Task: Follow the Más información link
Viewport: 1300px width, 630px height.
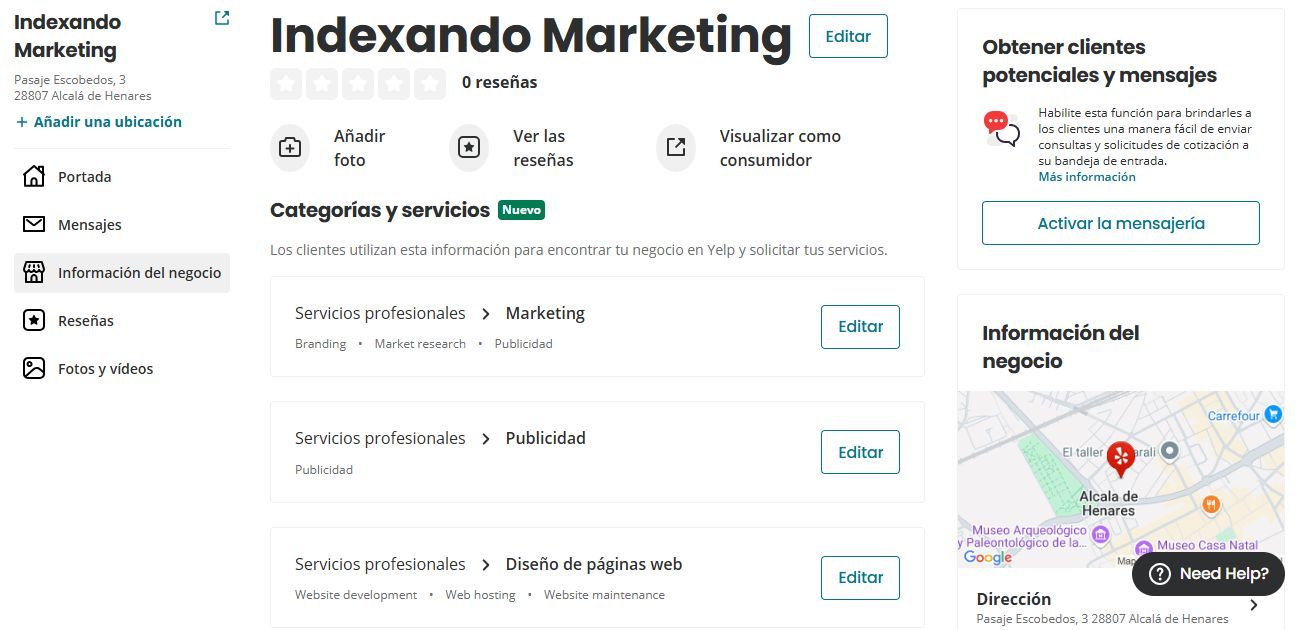Action: [x=1087, y=177]
